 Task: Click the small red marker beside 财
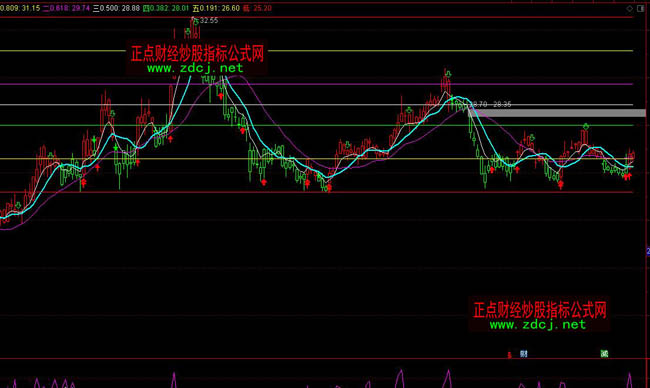tap(509, 355)
